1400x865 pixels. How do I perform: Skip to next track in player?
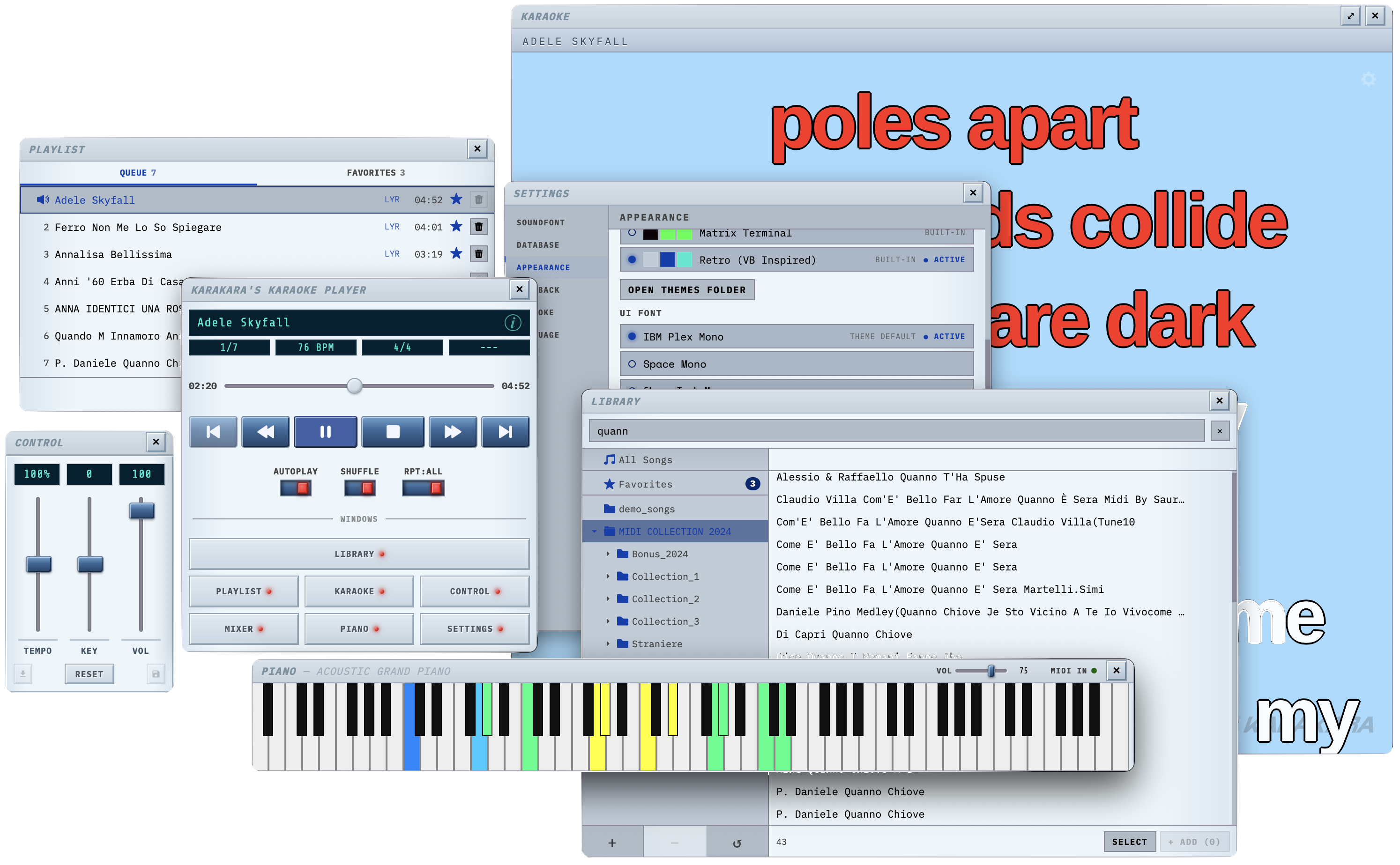505,431
